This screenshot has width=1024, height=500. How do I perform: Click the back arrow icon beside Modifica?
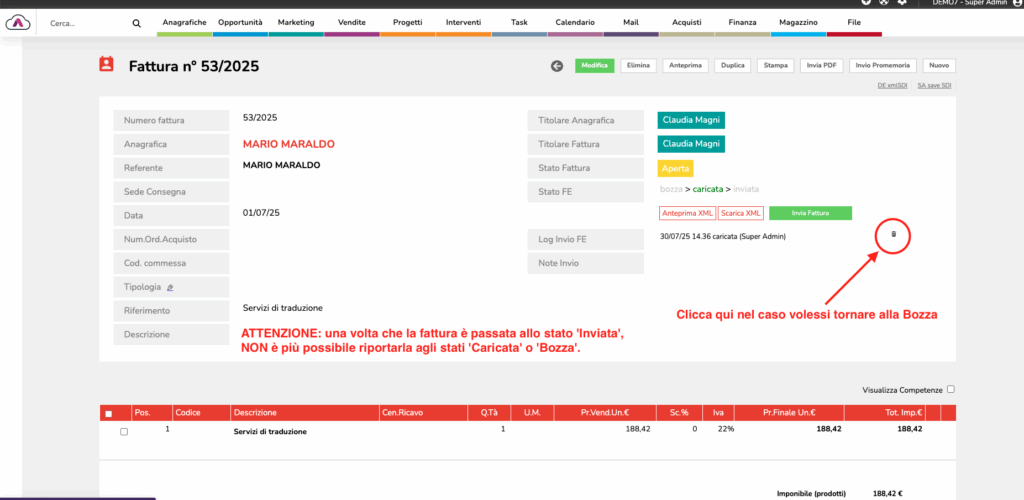click(557, 66)
